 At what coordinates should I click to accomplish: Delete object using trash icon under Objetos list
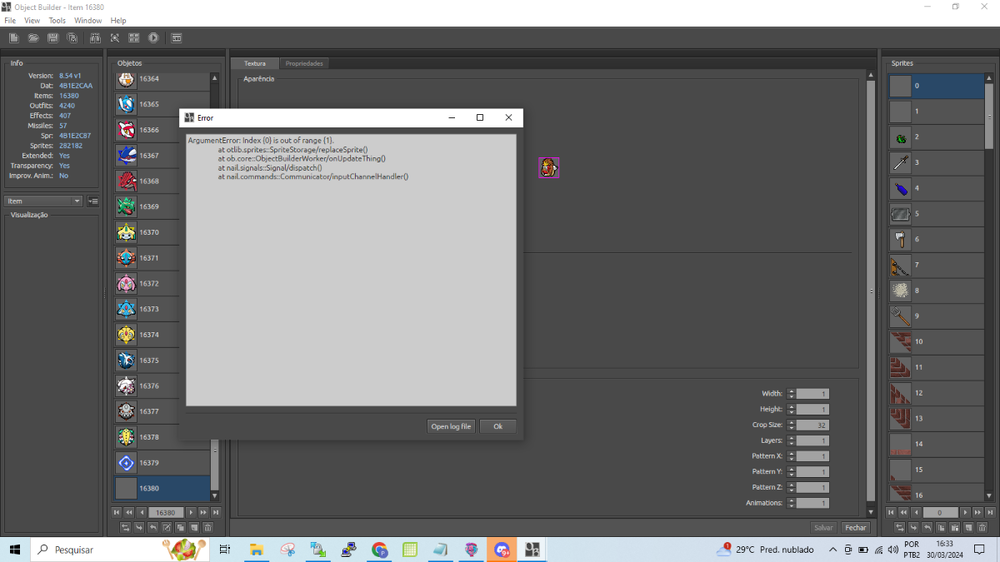pyautogui.click(x=208, y=527)
